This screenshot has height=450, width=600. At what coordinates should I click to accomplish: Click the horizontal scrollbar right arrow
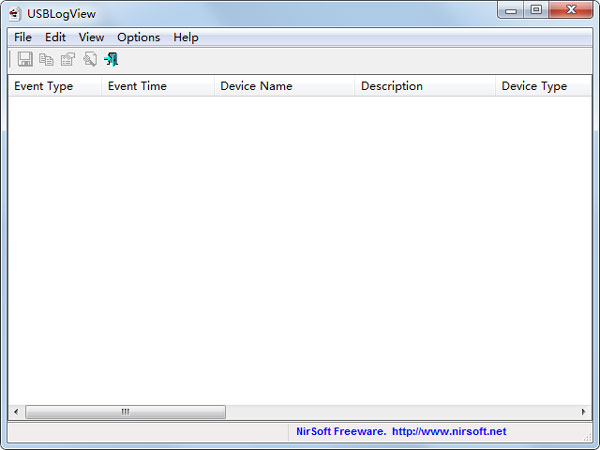(x=584, y=411)
